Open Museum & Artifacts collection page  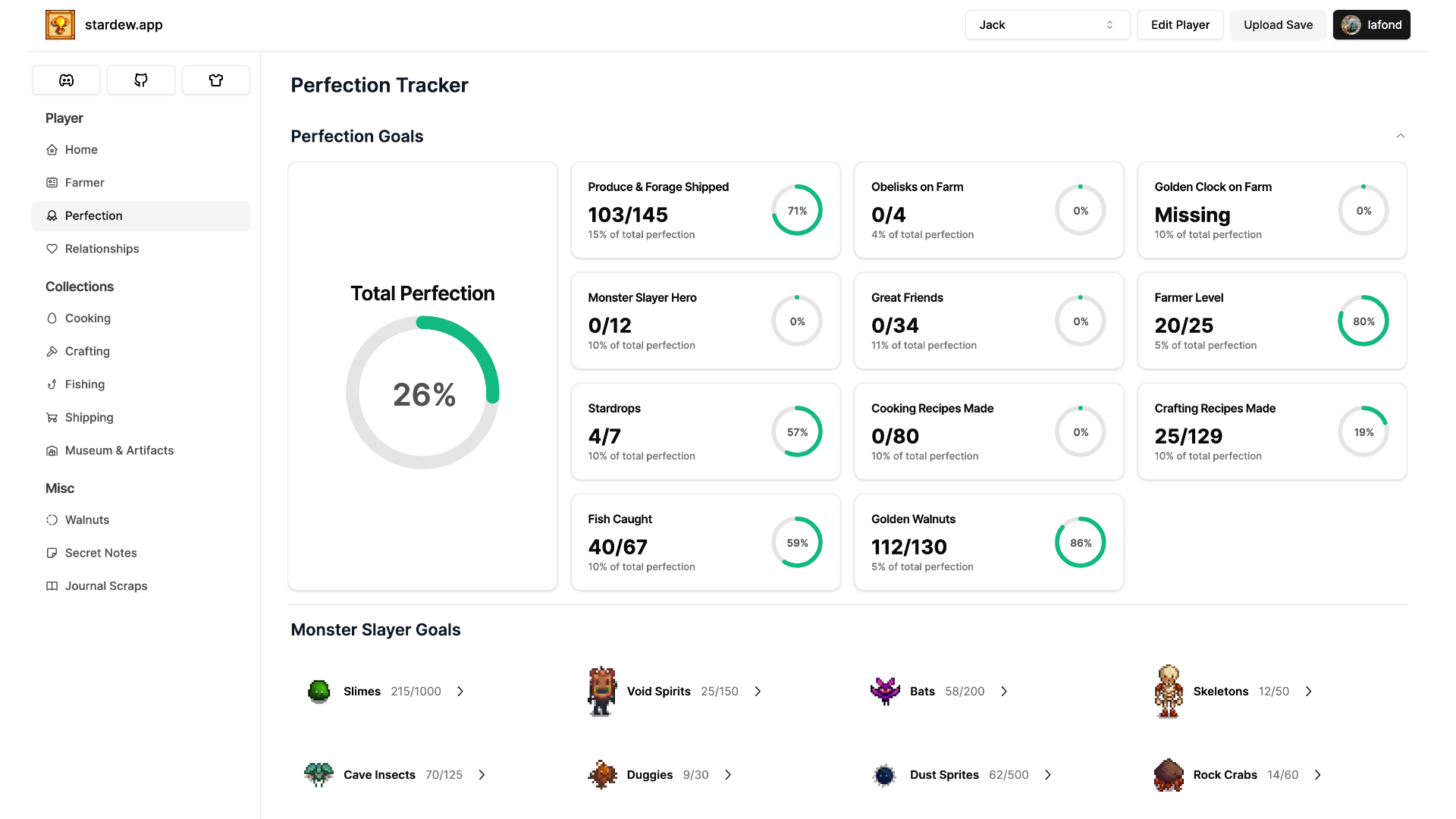119,450
